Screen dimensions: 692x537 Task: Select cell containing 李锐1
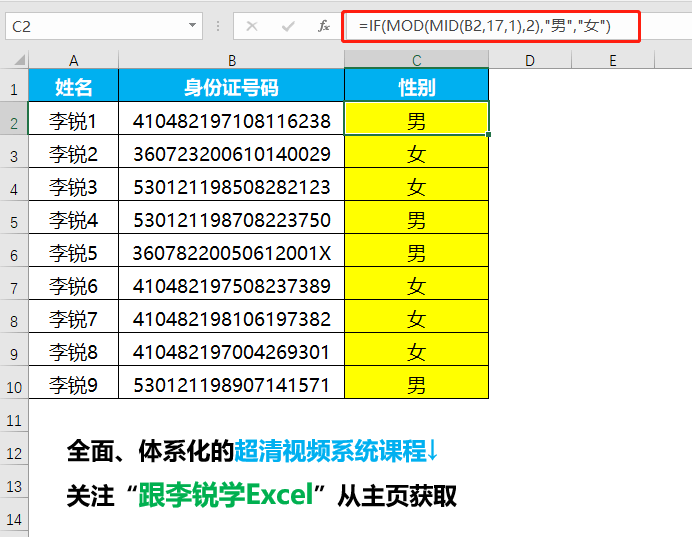[74, 118]
